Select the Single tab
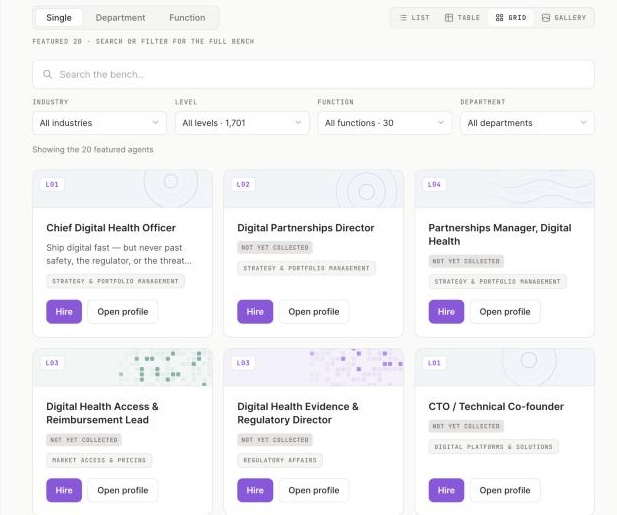Viewport: 617px width, 515px height. 59,18
